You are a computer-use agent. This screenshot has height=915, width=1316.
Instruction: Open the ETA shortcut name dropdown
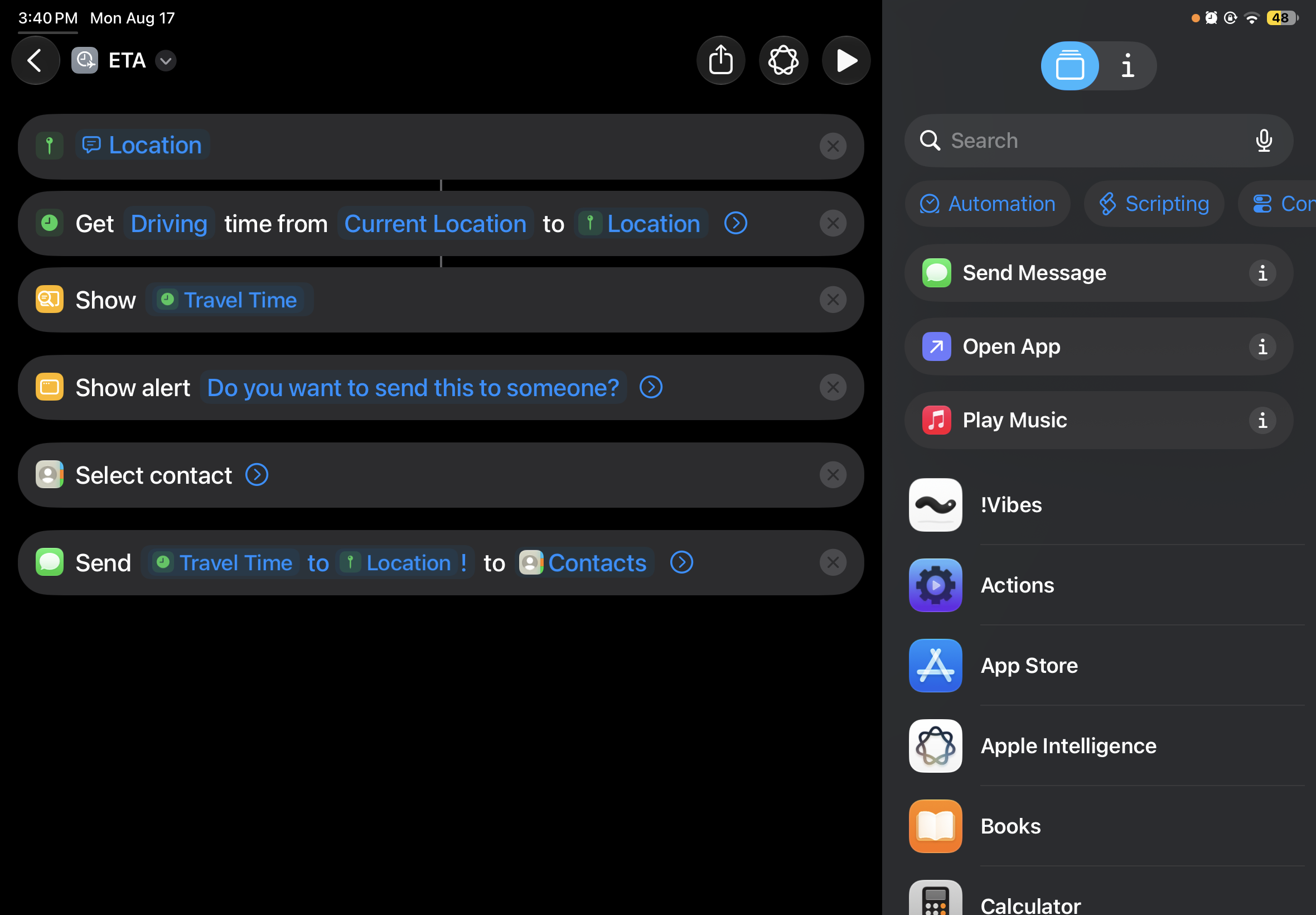tap(166, 61)
